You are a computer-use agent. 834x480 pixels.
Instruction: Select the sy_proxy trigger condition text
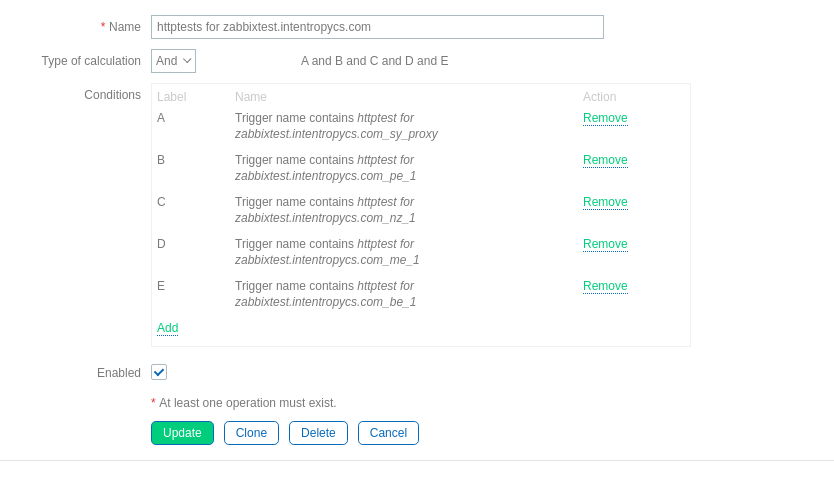[x=336, y=126]
